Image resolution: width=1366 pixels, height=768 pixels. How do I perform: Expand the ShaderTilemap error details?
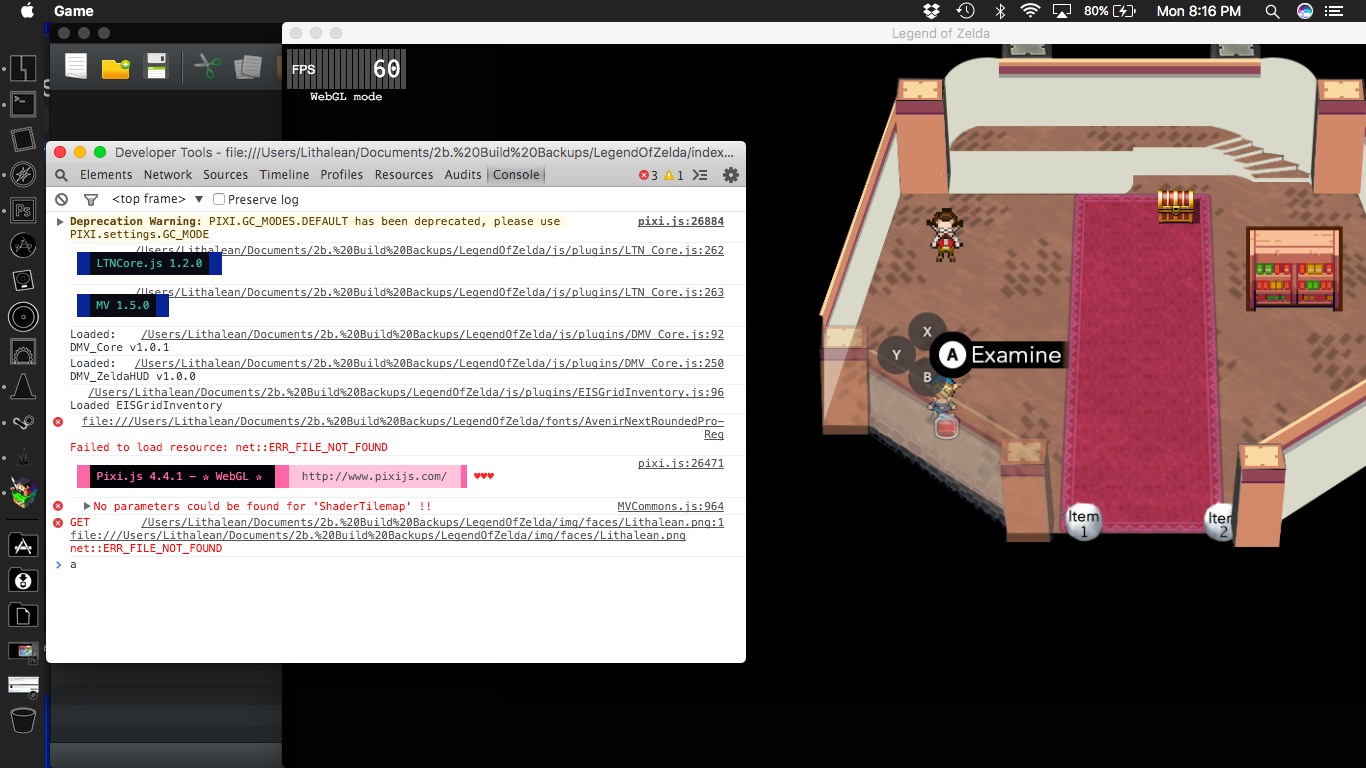tap(87, 506)
